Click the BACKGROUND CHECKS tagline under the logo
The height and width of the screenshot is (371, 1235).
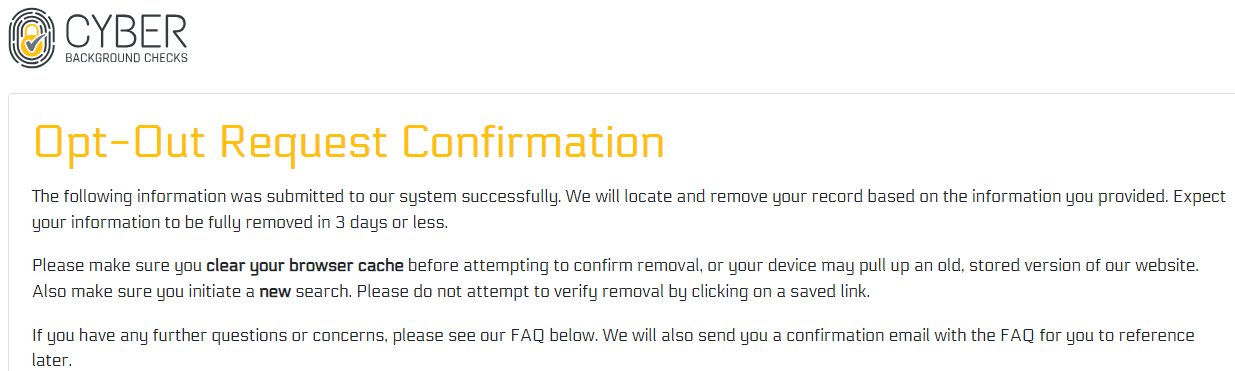tap(126, 58)
